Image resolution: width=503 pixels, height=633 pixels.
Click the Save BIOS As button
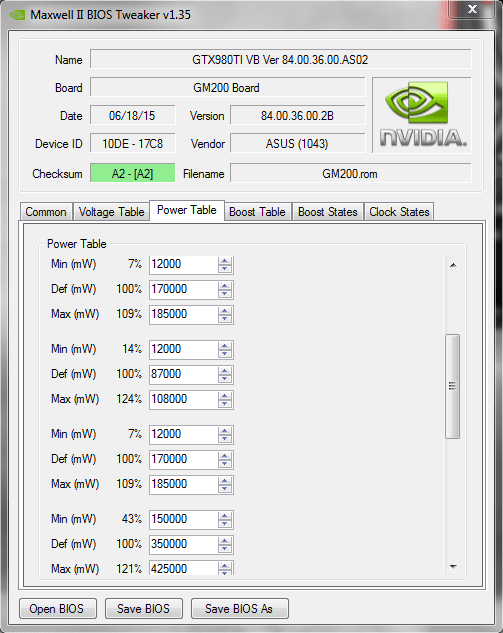coord(240,608)
